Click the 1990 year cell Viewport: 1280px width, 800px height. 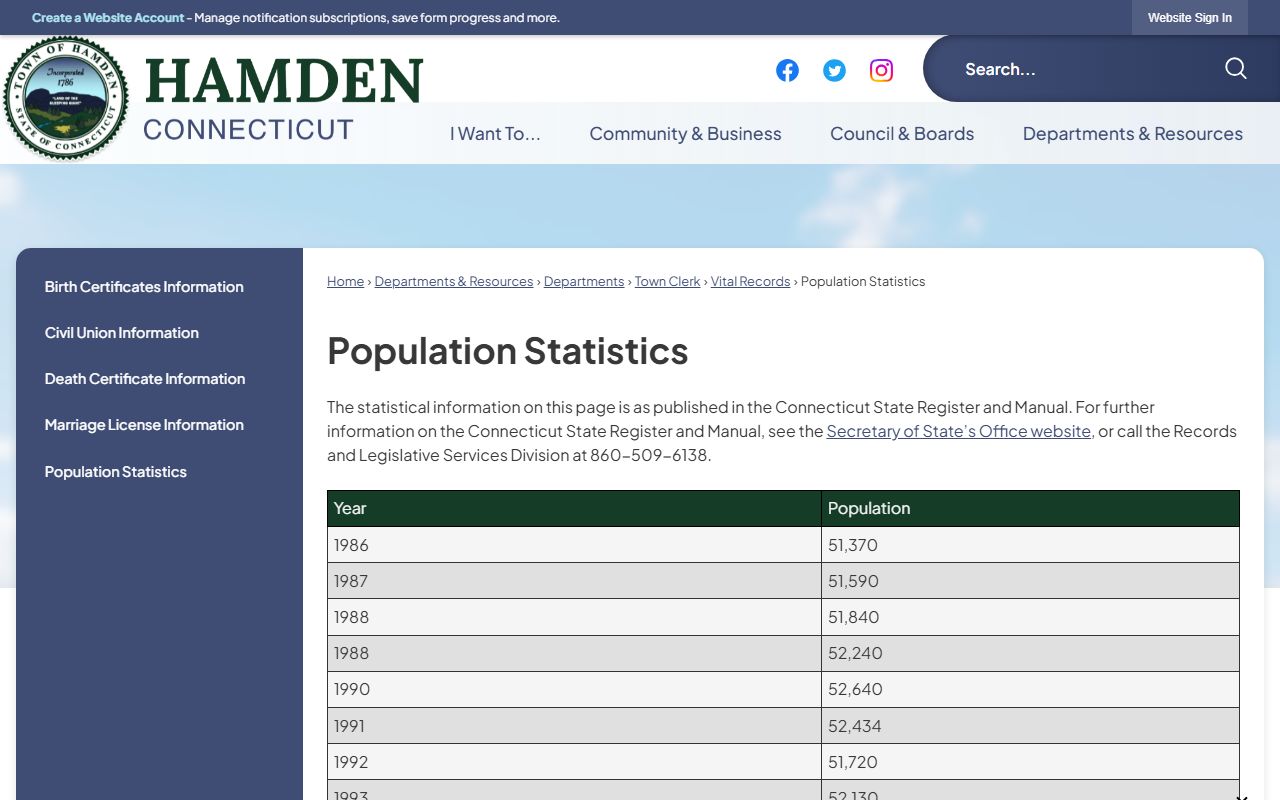pos(574,689)
